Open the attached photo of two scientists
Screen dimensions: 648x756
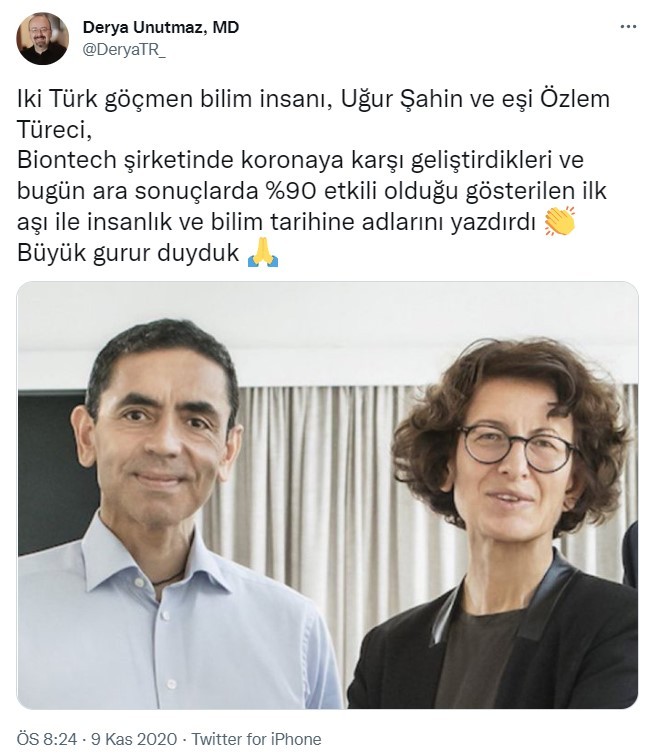coord(327,495)
